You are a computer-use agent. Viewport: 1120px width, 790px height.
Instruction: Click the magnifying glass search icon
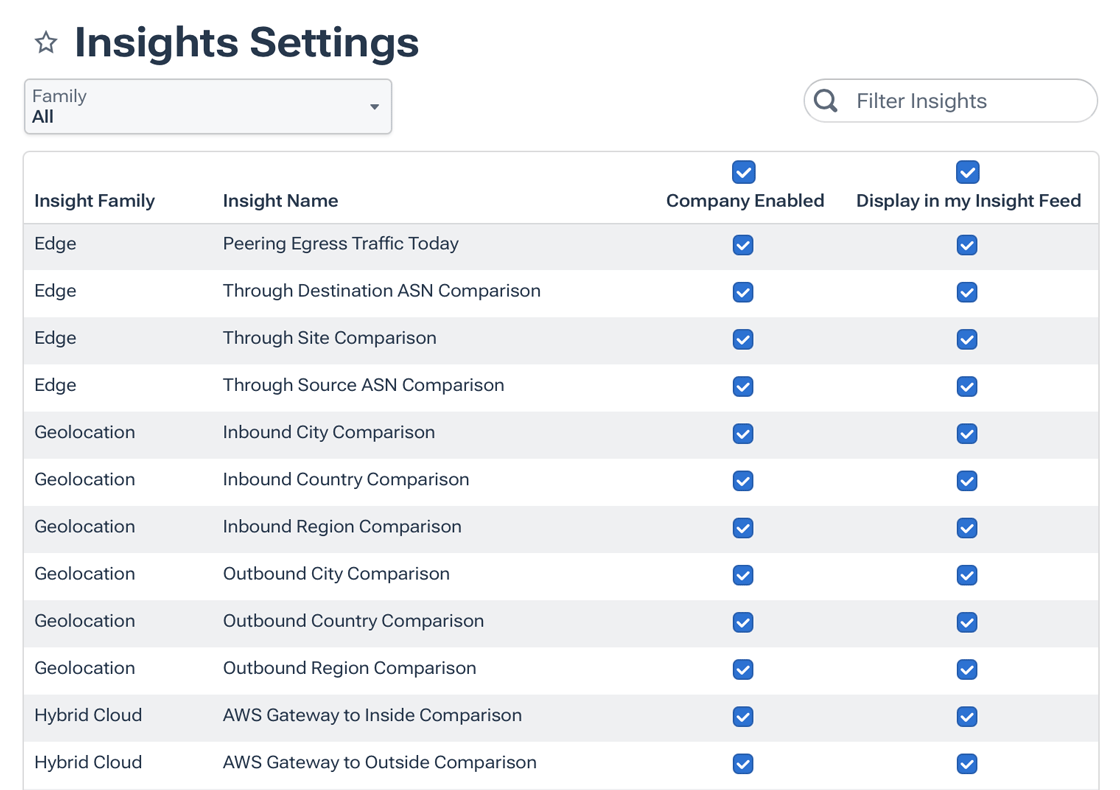pyautogui.click(x=826, y=101)
